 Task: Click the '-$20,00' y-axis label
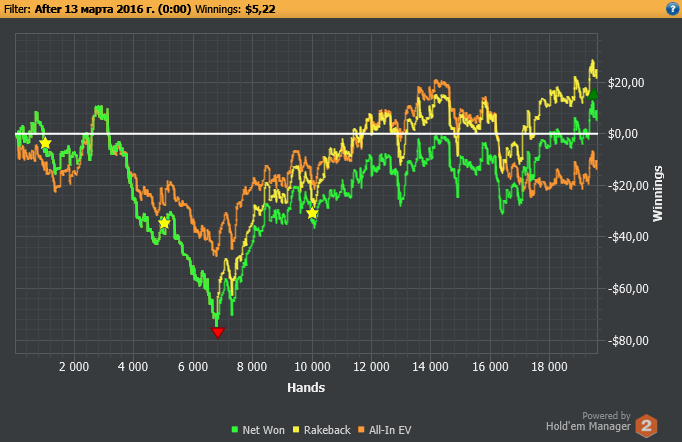point(628,186)
